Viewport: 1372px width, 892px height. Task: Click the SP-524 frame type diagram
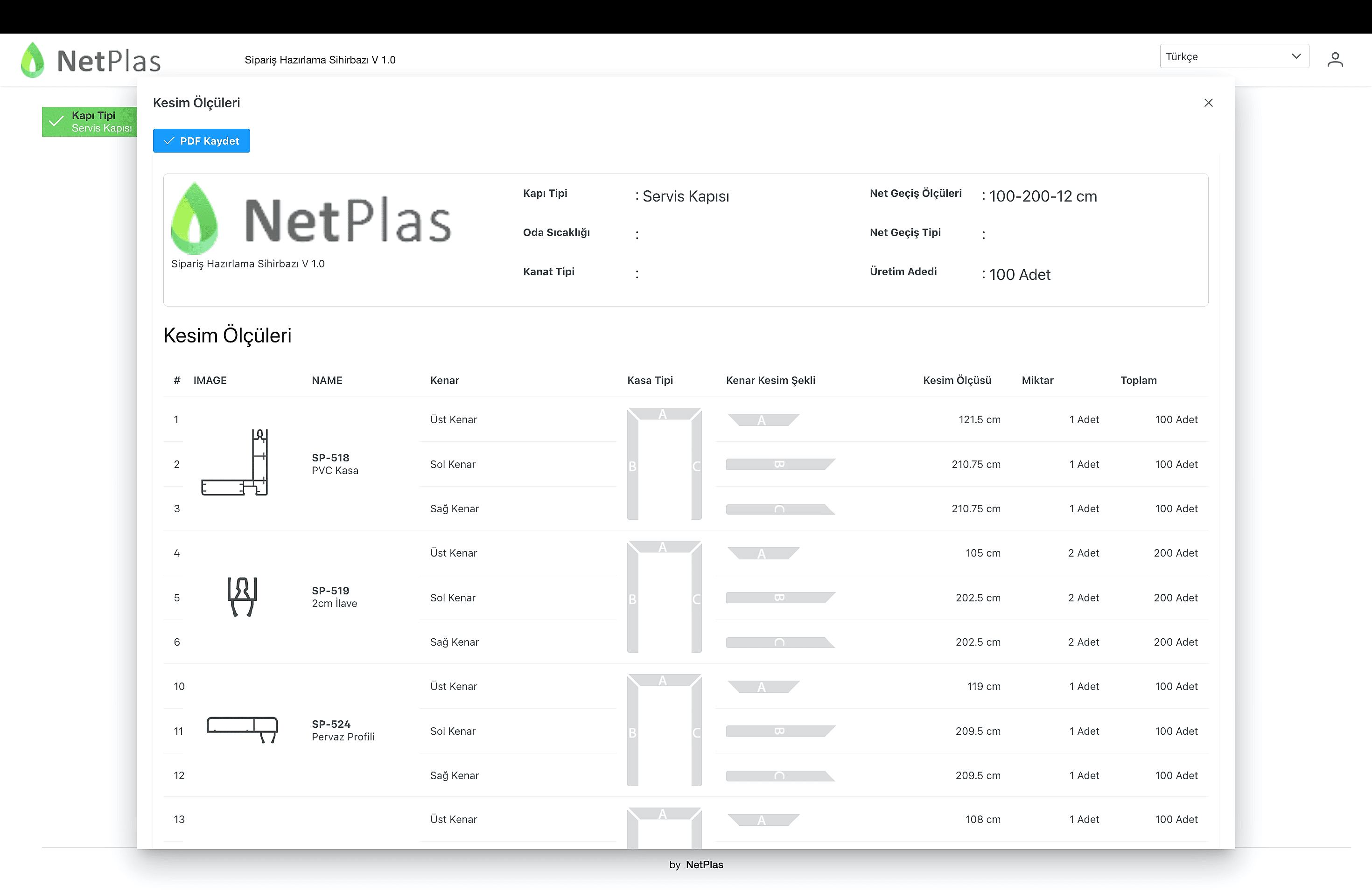664,730
